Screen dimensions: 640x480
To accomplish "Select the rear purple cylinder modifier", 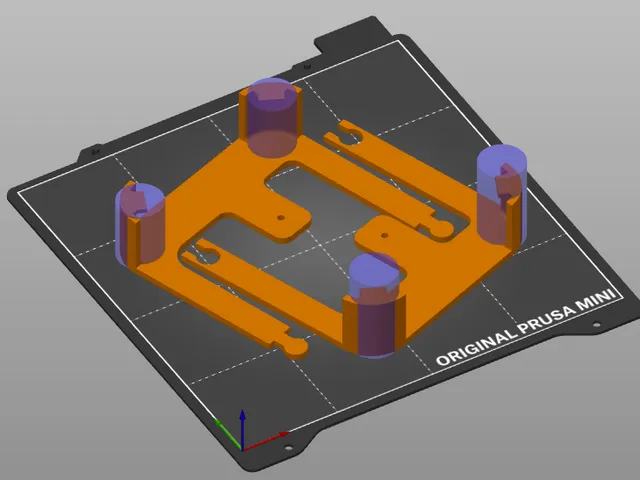I will pos(272,118).
